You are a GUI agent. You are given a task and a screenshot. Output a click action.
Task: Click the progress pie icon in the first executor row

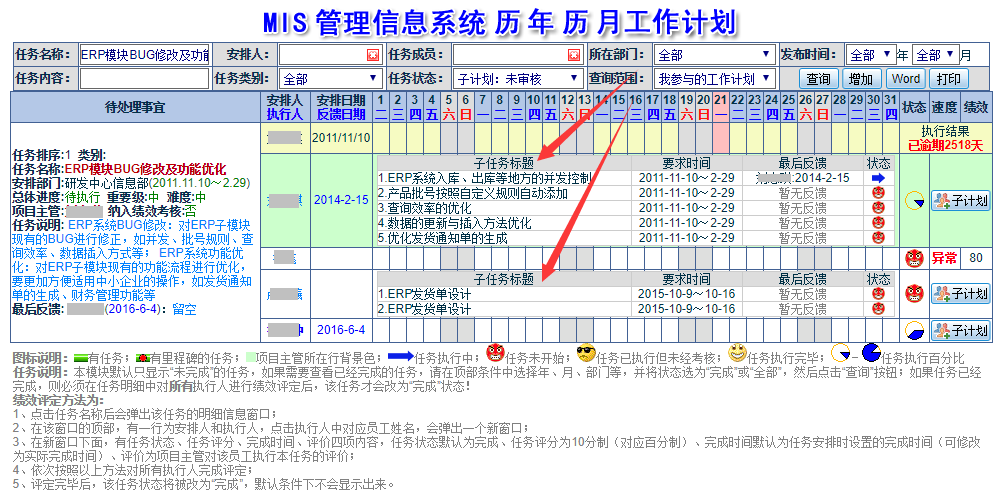click(x=914, y=200)
